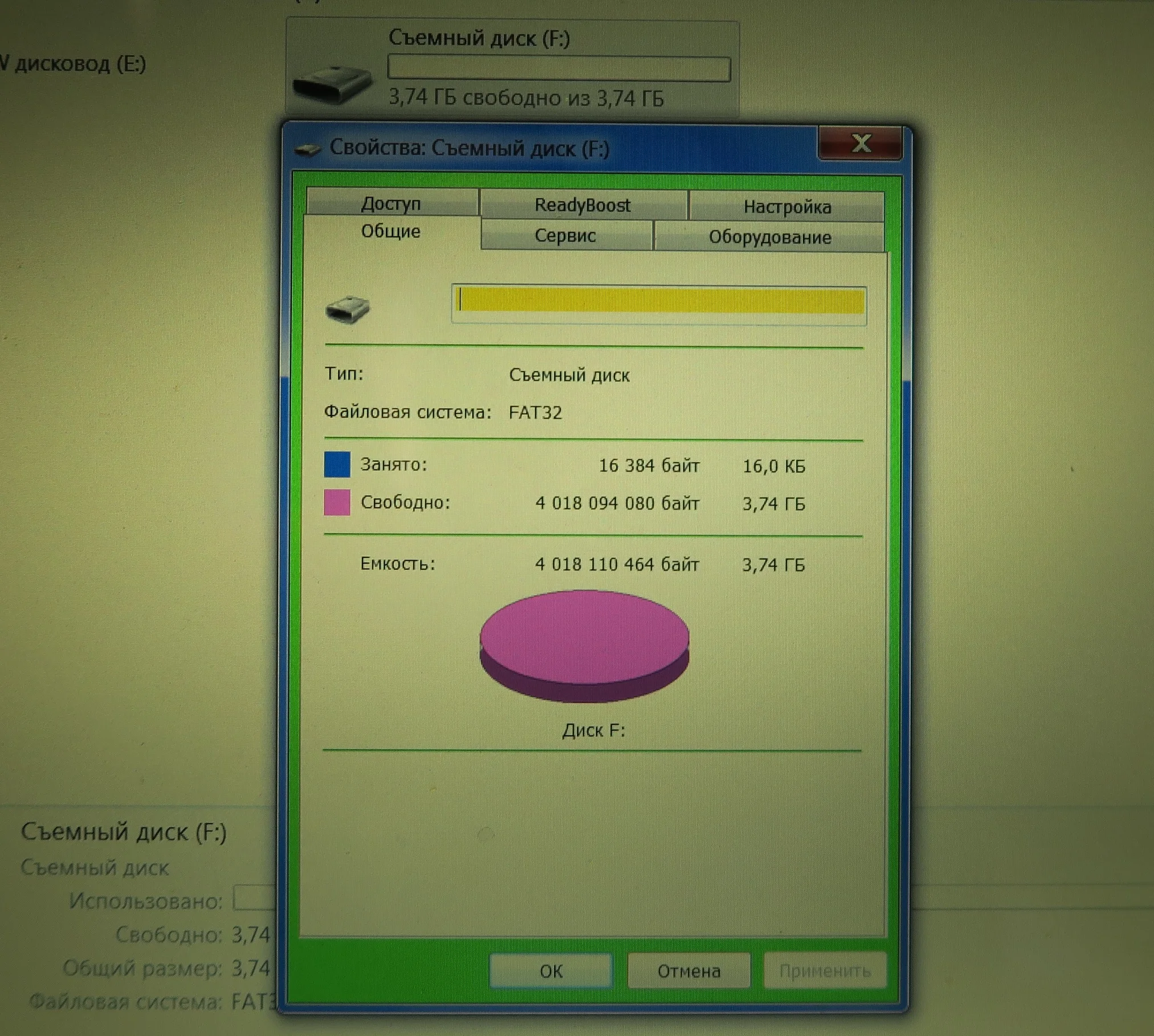Click the "Применить" button
The image size is (1154, 1036).
coord(825,971)
